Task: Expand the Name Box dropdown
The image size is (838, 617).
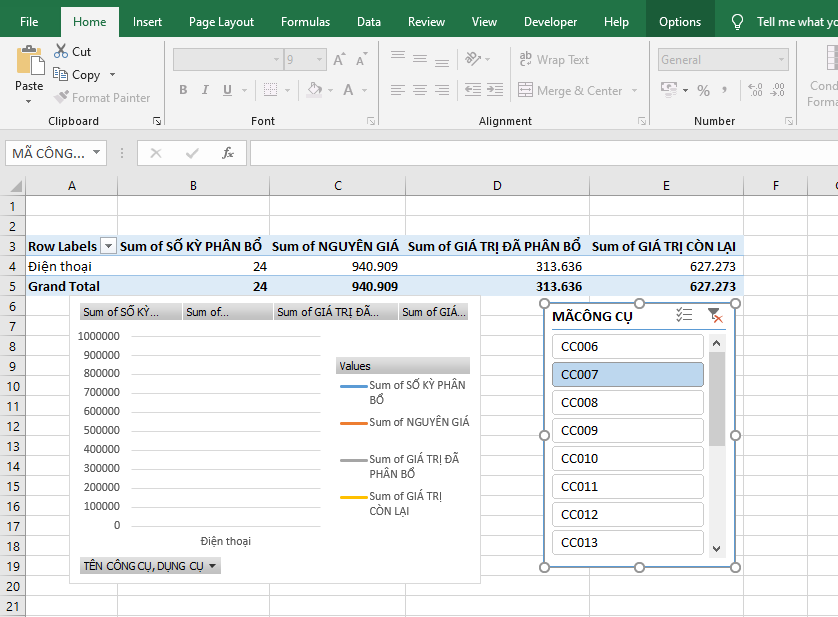Action: [x=97, y=153]
